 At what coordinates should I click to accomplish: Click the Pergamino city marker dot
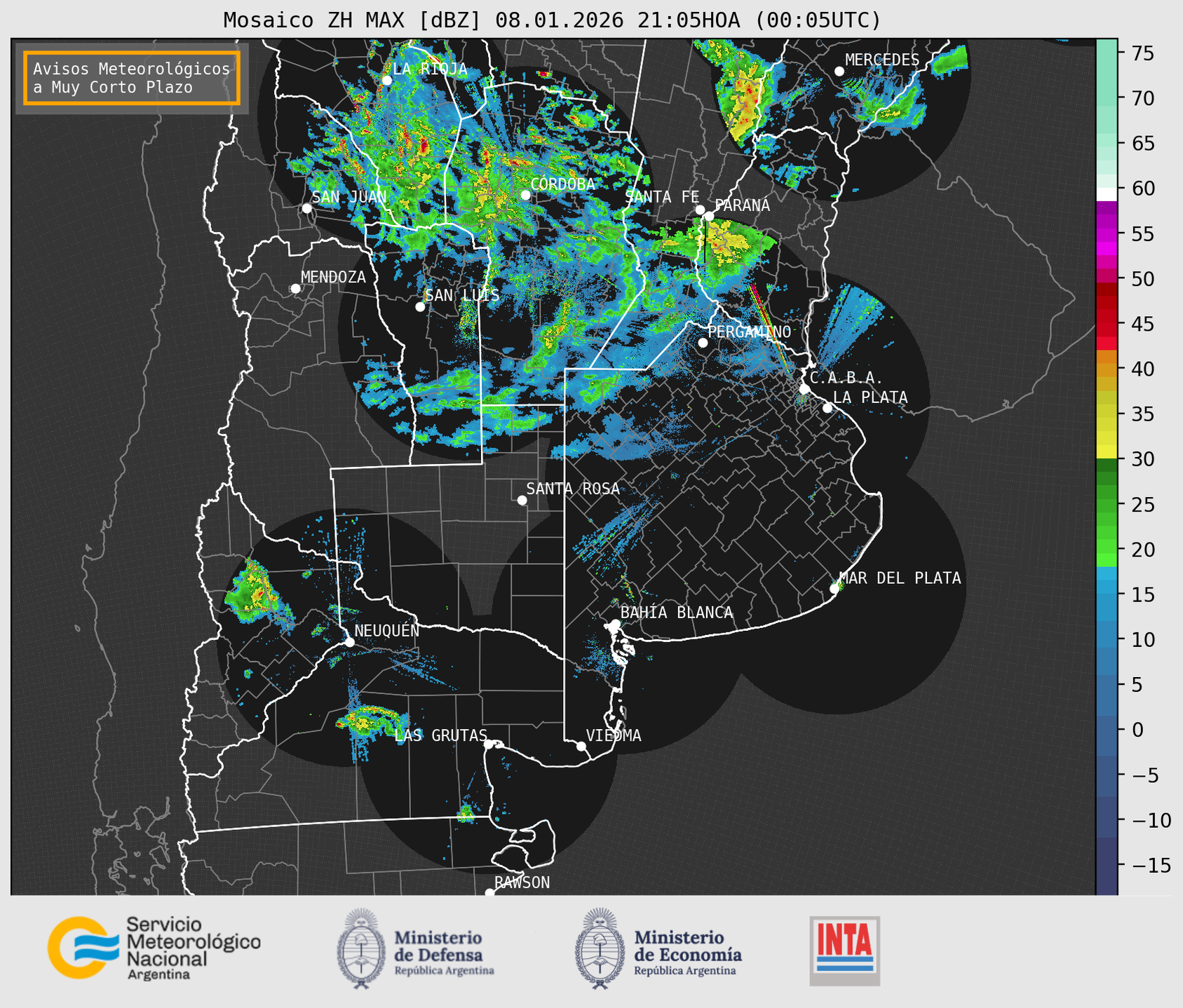703,343
